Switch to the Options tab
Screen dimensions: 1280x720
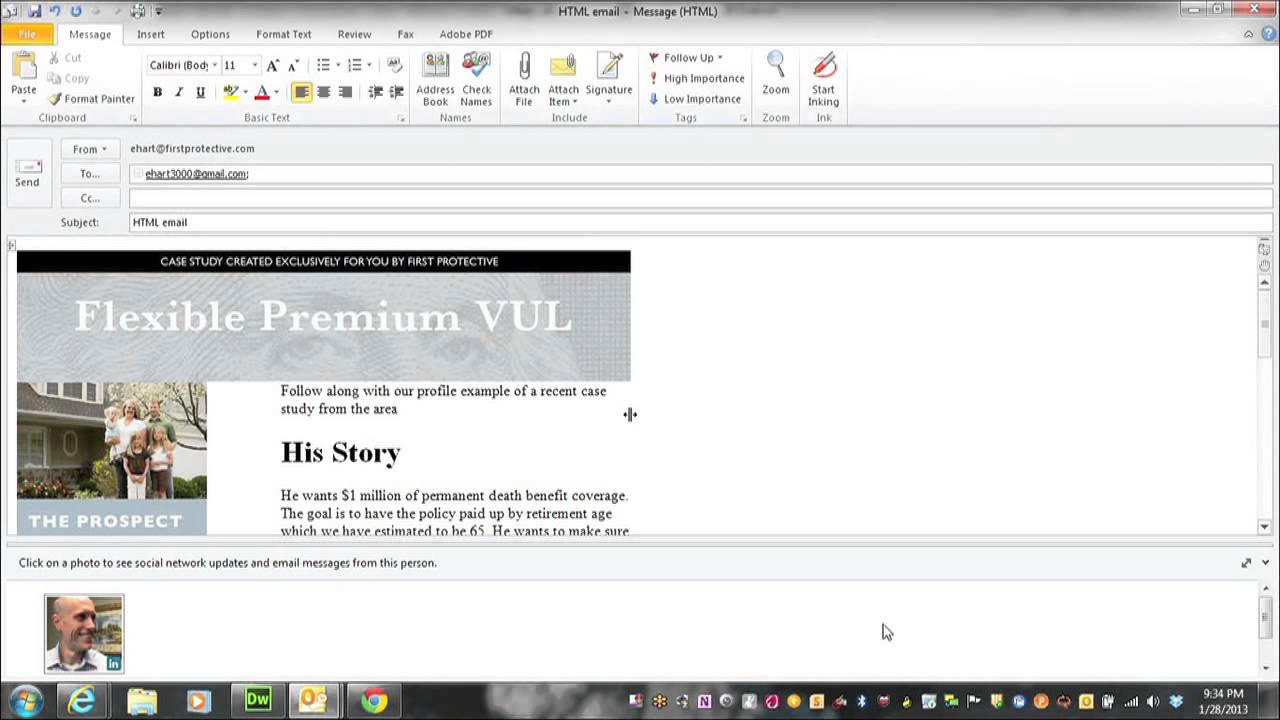[210, 34]
